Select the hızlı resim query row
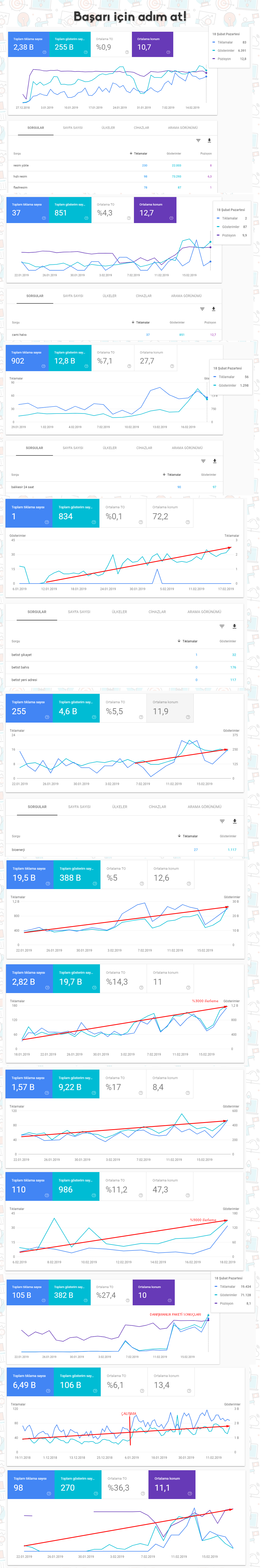Screen dimensions: 261x1568 tap(112, 176)
